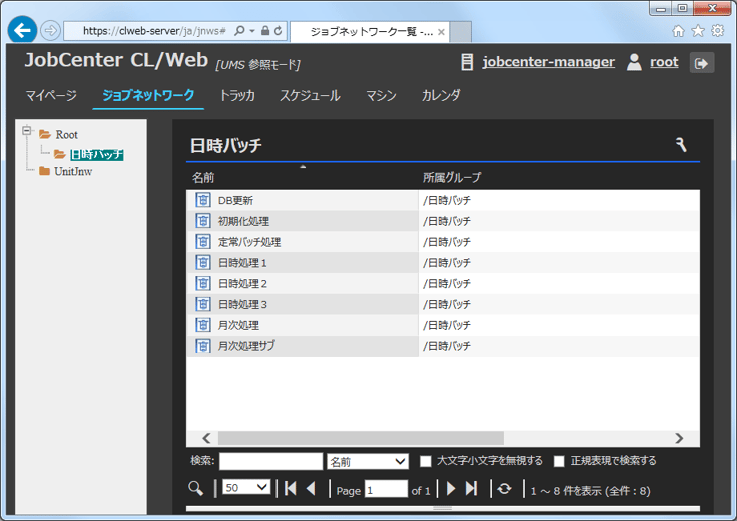Click the browser back arrow button
This screenshot has height=521, width=737.
pyautogui.click(x=22, y=31)
